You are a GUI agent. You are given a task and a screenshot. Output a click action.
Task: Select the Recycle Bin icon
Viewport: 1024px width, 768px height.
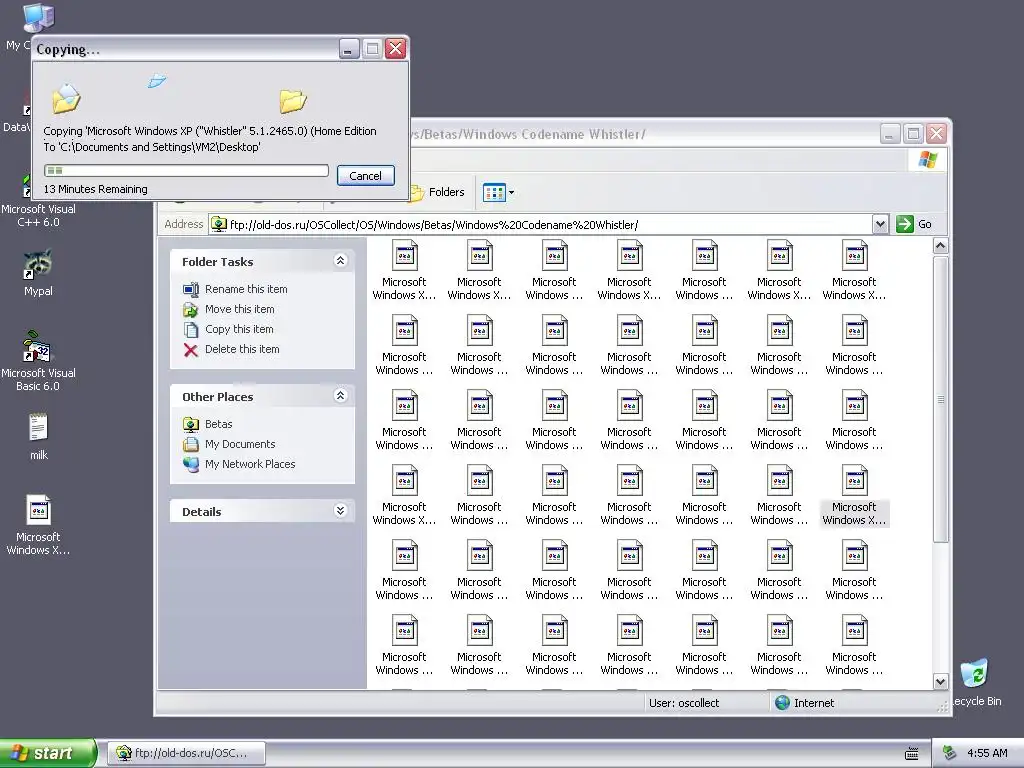click(975, 682)
